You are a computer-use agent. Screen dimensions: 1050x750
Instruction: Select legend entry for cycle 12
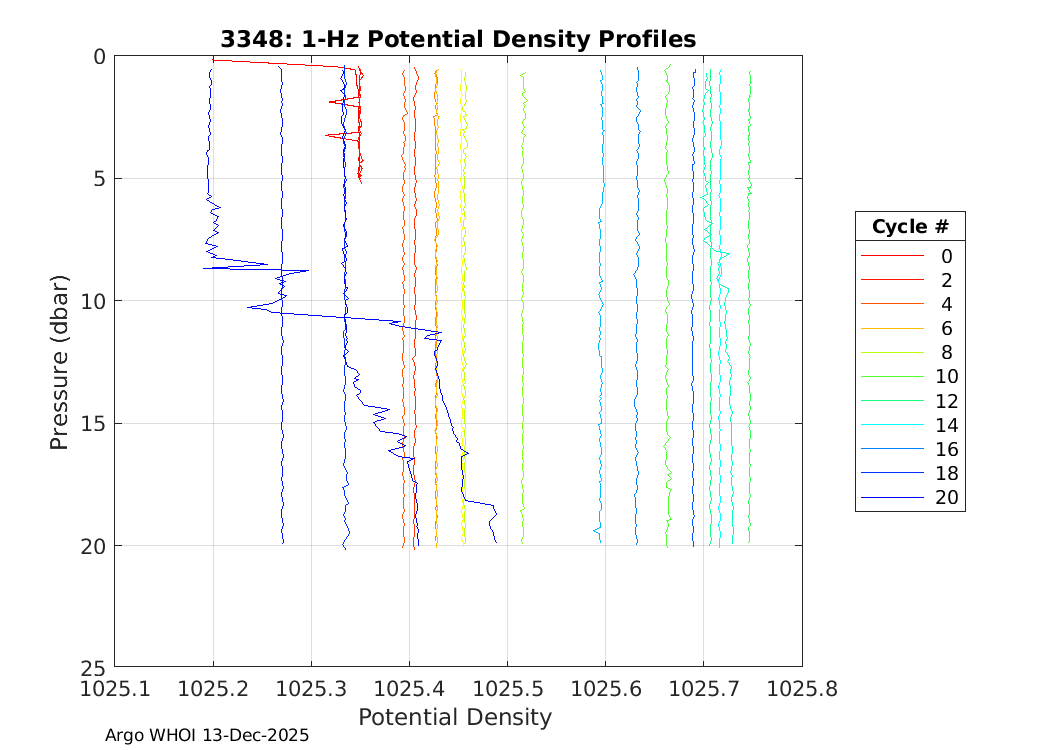click(945, 401)
